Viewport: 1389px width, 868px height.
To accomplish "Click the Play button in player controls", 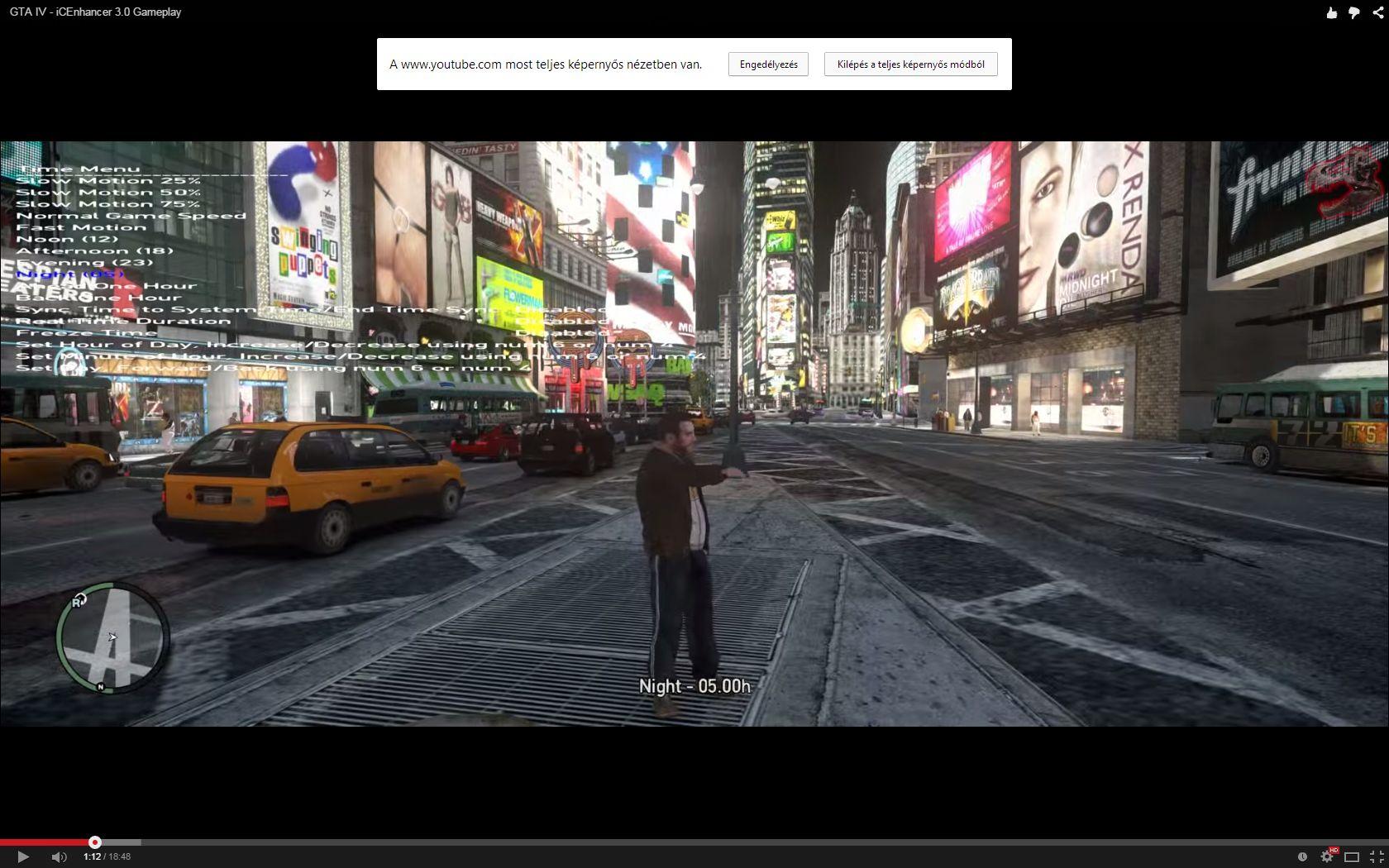I will point(23,857).
